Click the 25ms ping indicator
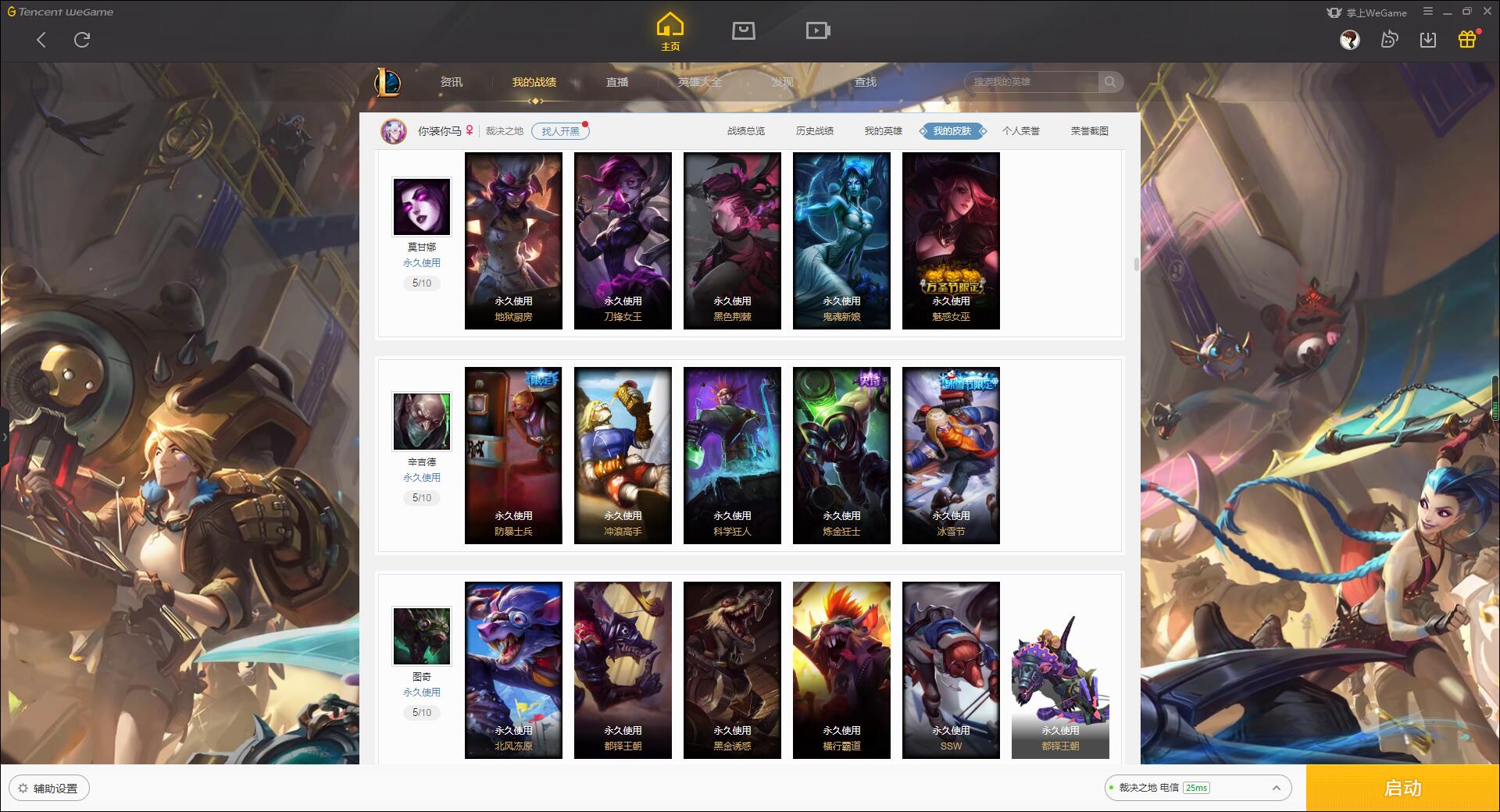Image resolution: width=1500 pixels, height=812 pixels. click(1196, 788)
